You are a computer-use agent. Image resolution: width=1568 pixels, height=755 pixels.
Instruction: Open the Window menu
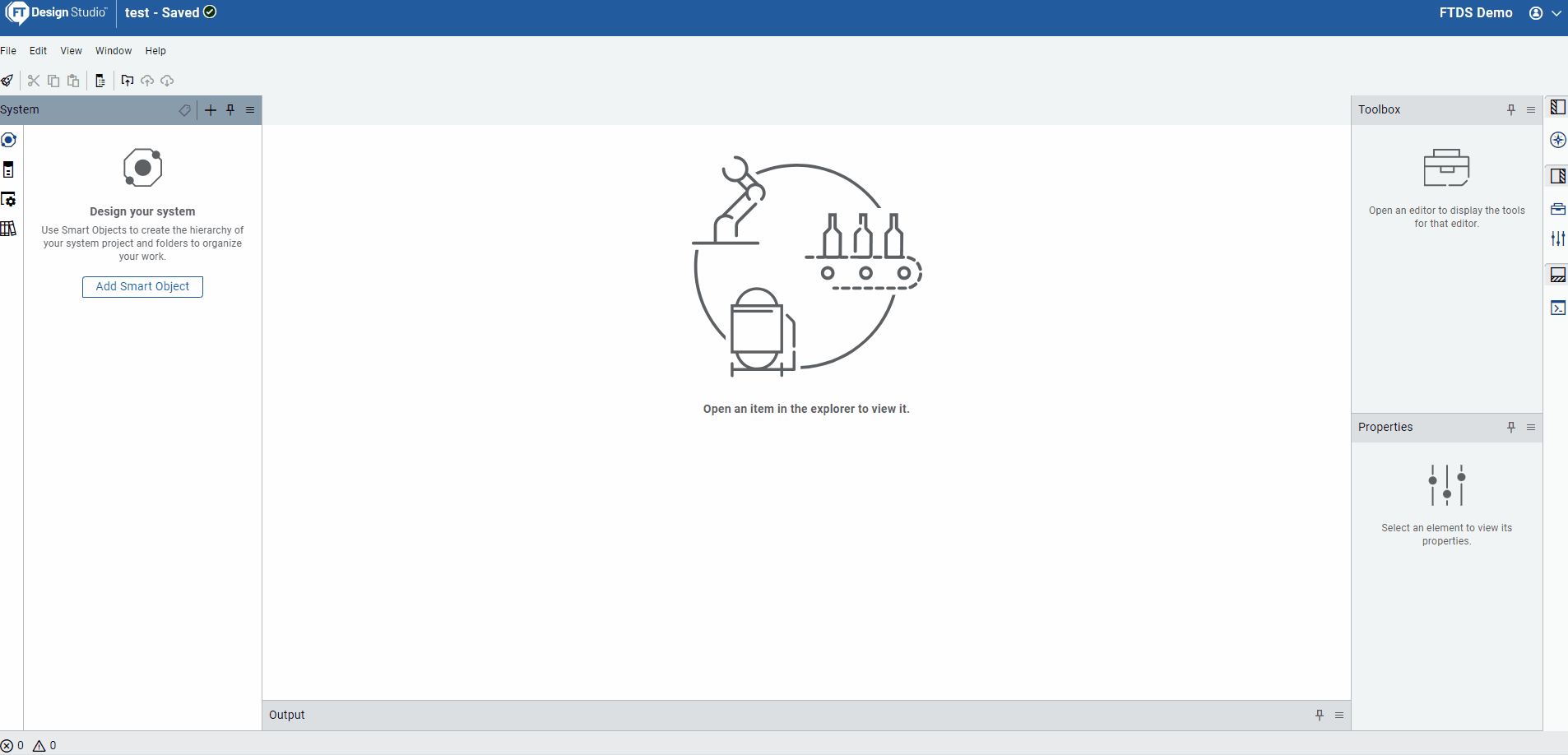(114, 51)
